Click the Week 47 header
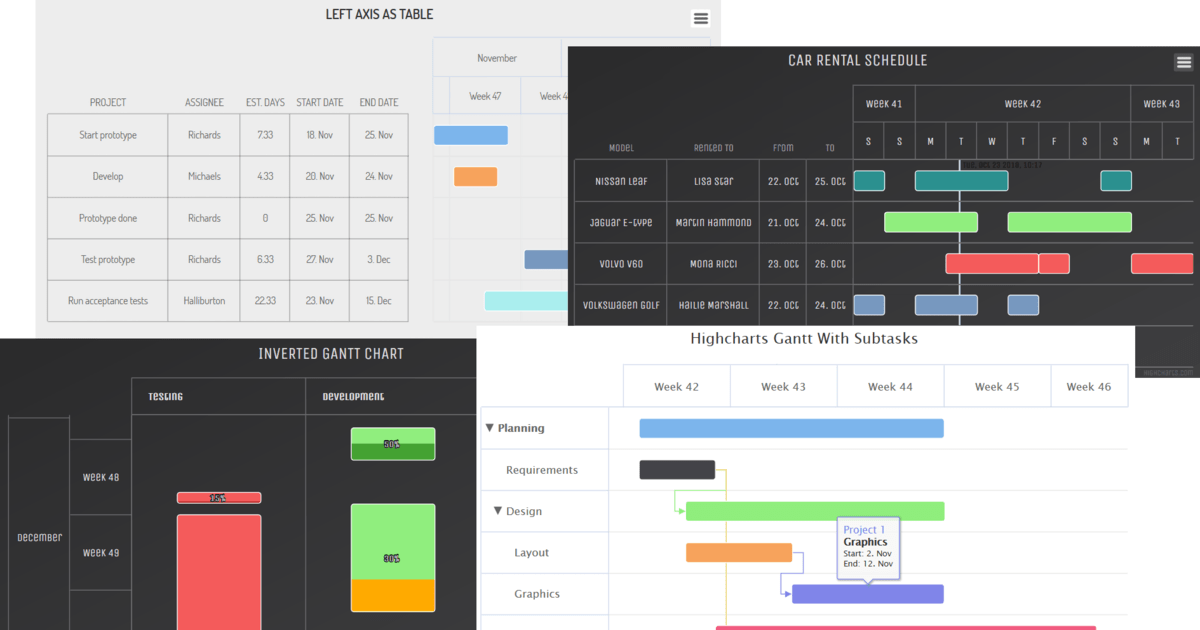This screenshot has width=1200, height=630. (485, 96)
